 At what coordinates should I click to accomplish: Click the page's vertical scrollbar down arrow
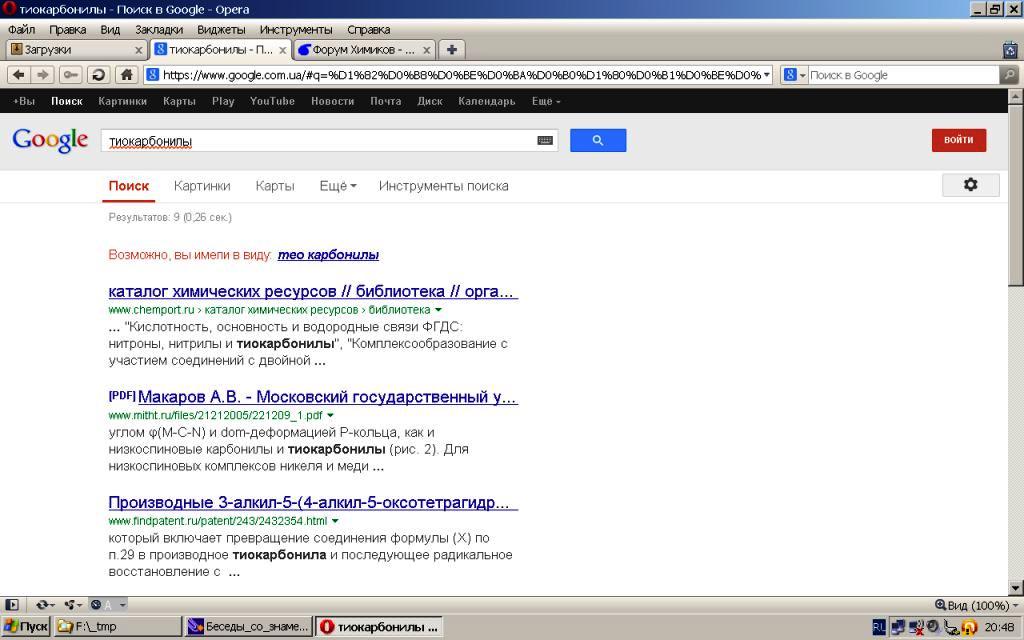pos(1016,588)
